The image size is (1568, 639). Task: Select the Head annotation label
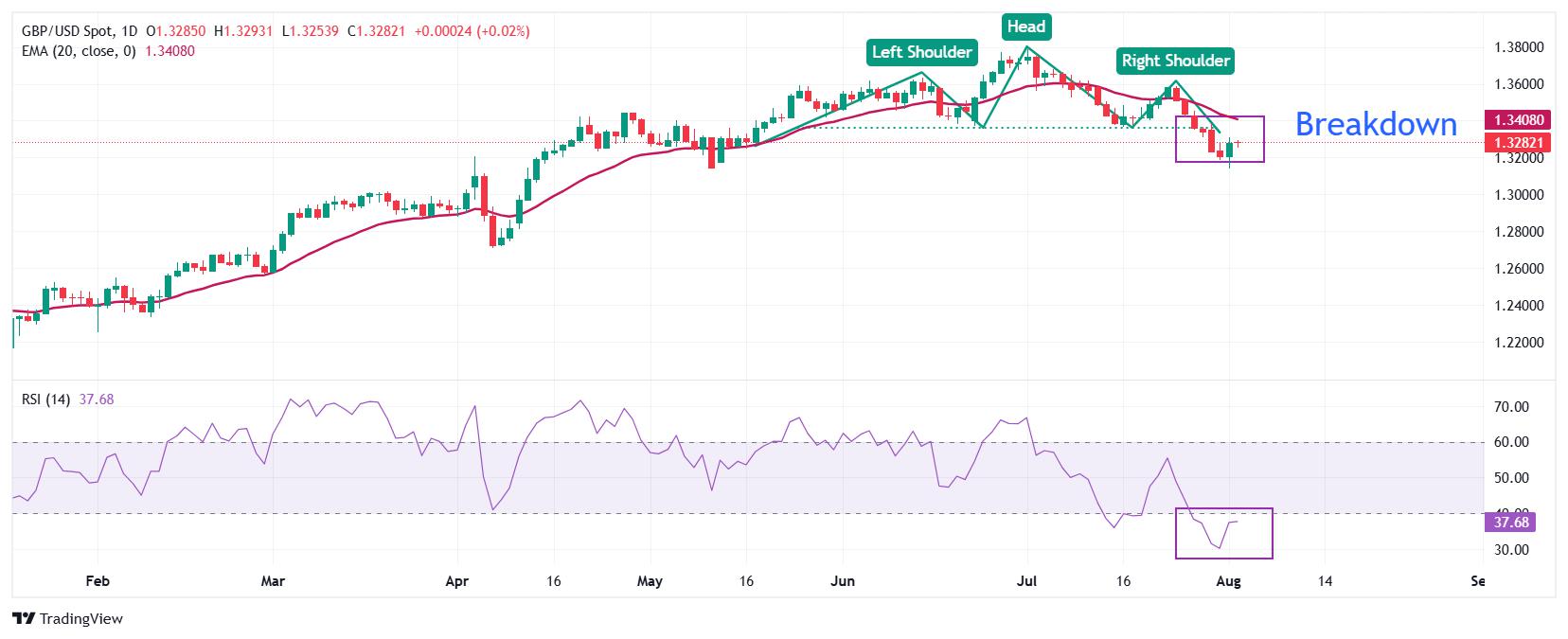point(1025,27)
